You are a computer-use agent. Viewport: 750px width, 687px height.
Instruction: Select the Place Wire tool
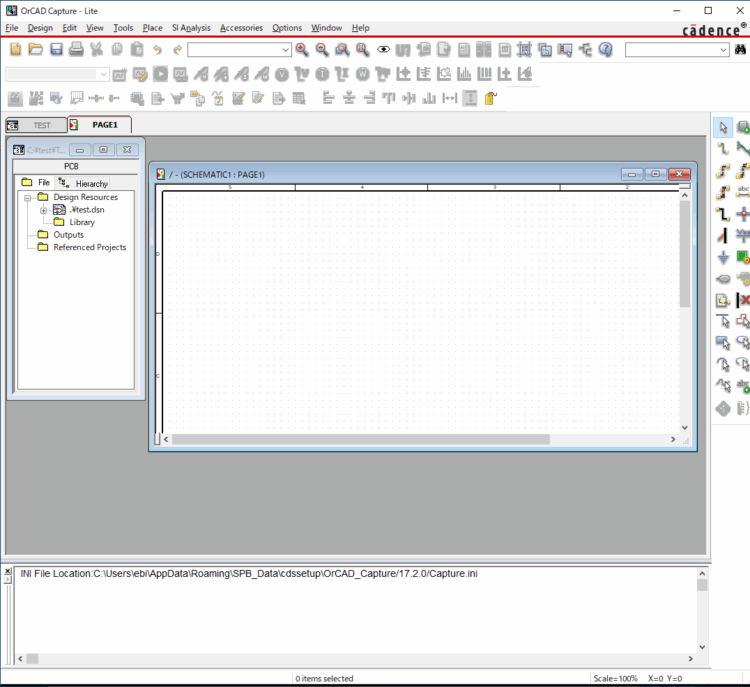pyautogui.click(x=723, y=149)
